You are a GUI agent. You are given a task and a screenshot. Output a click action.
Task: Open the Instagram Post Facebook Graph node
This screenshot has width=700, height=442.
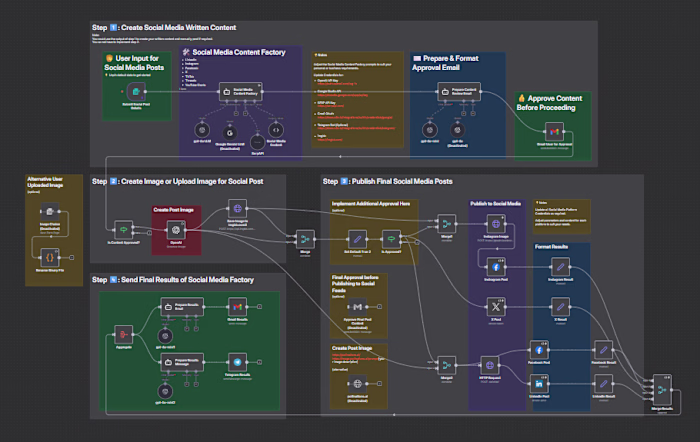[x=496, y=267]
